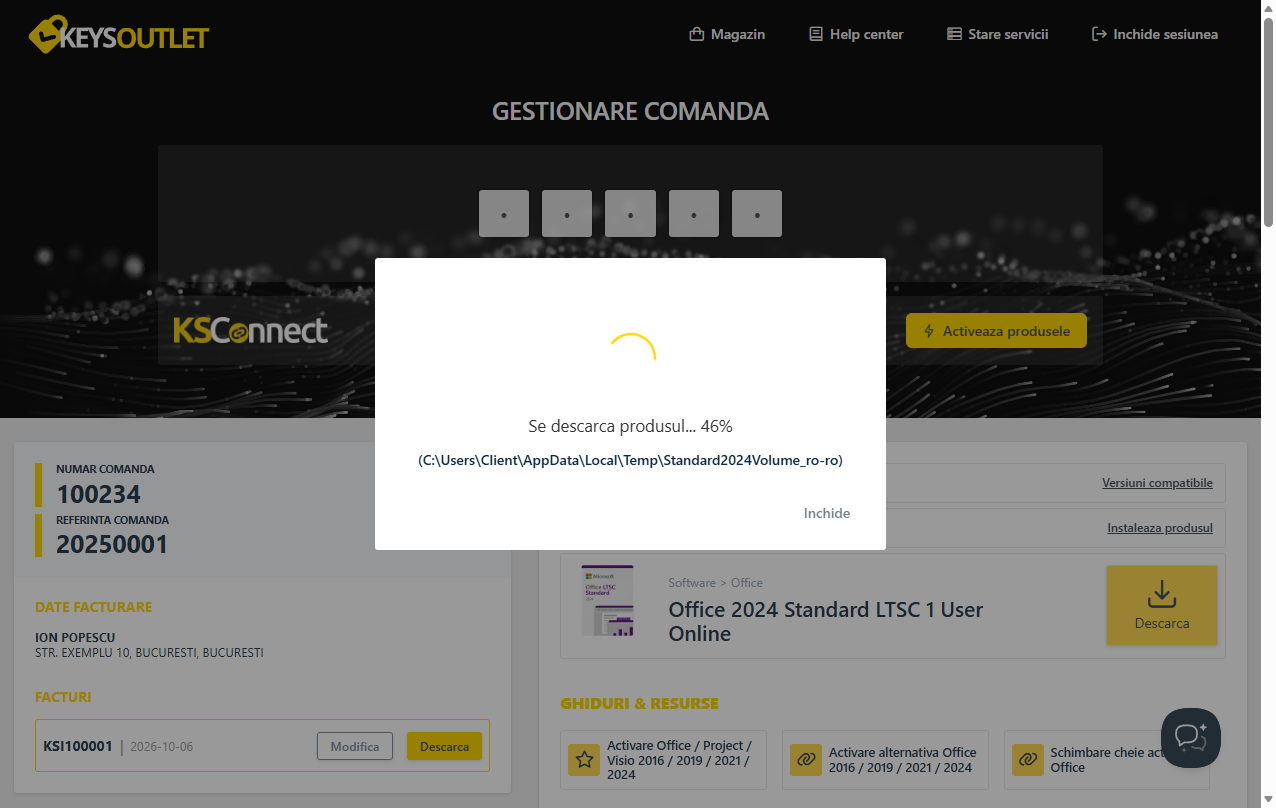This screenshot has width=1276, height=808.
Task: Click the download path text in dialog
Action: tap(630, 461)
